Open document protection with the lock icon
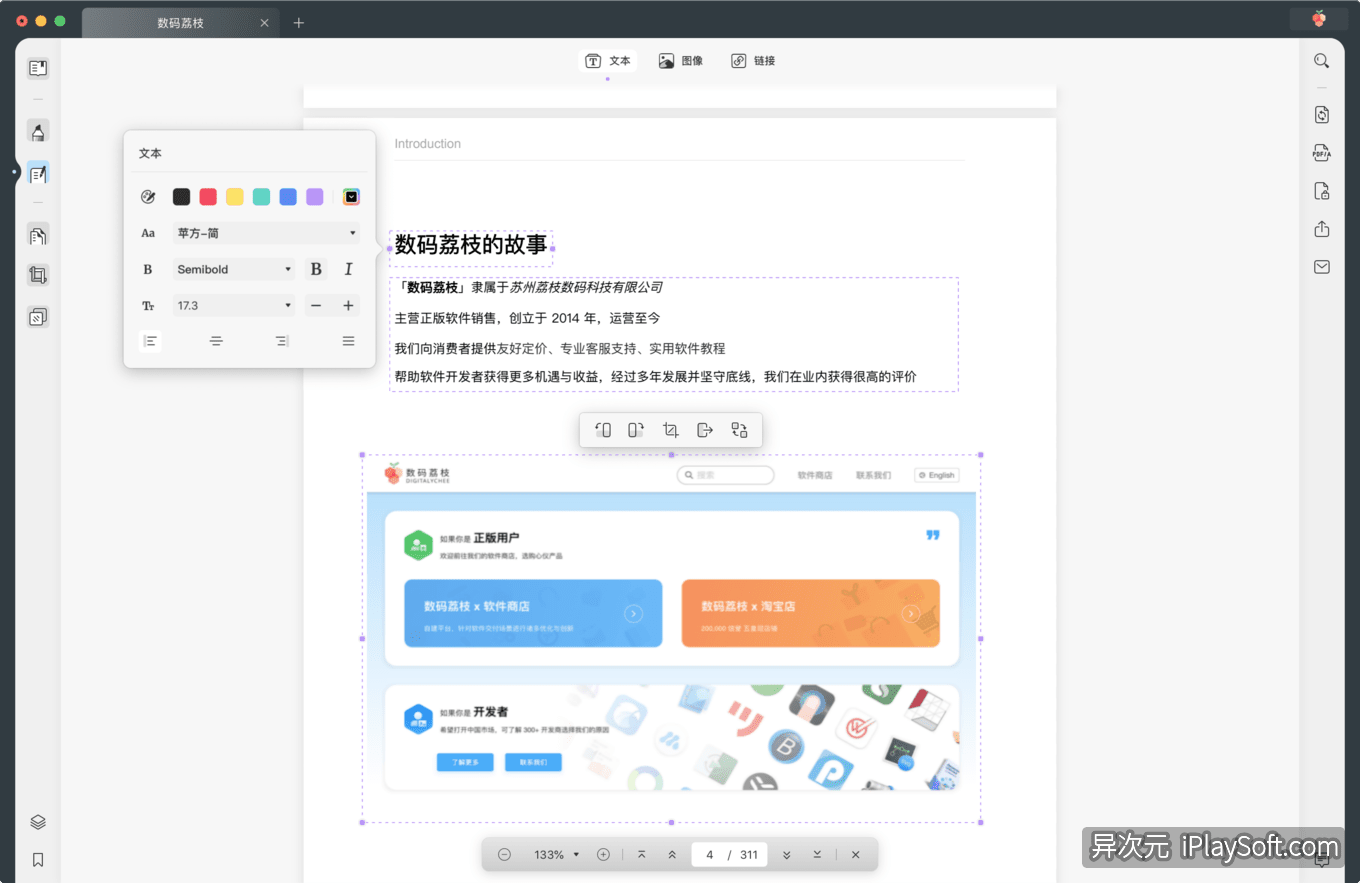Screen dimensions: 1360x883 click(x=1321, y=190)
